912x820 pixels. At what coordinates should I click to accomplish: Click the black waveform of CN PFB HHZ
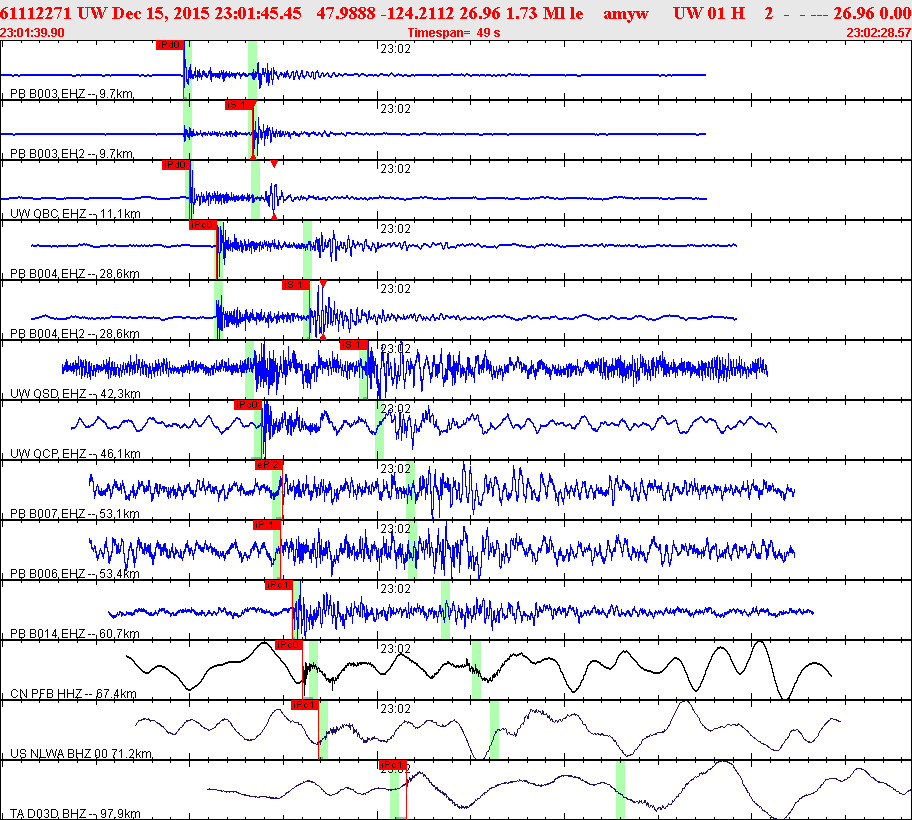pos(479,670)
